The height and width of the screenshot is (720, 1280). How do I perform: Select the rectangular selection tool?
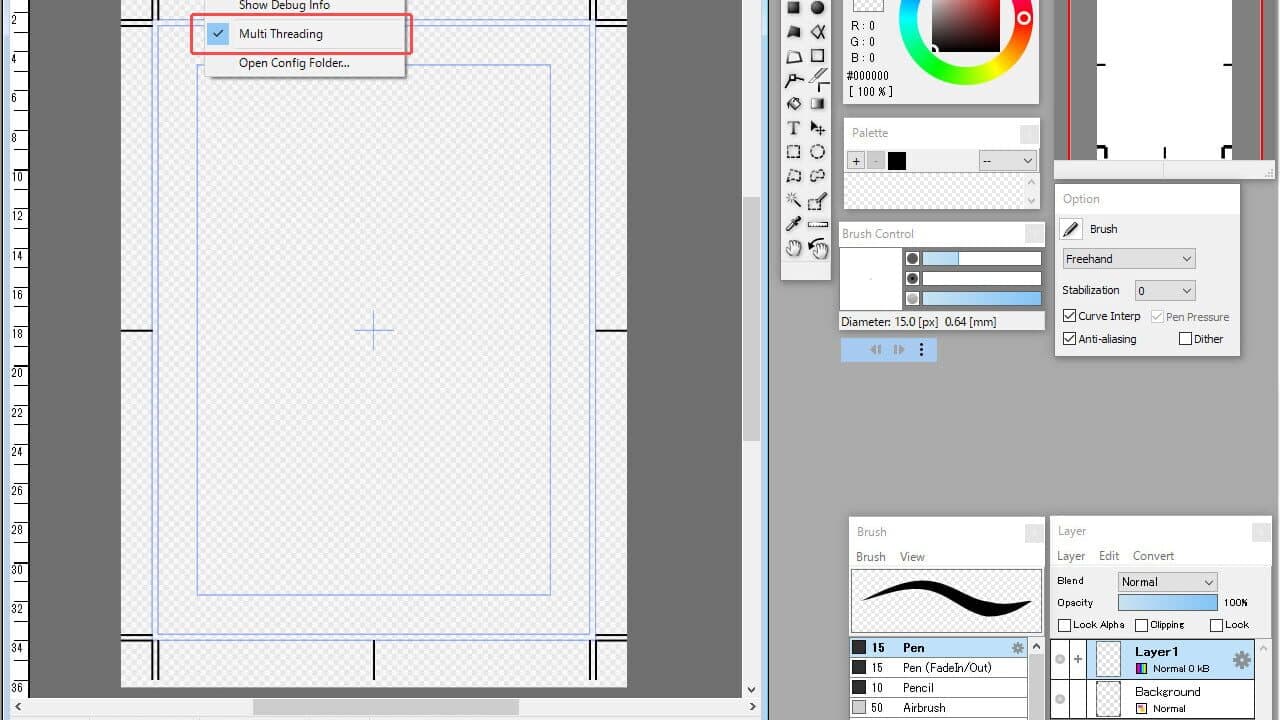click(793, 152)
